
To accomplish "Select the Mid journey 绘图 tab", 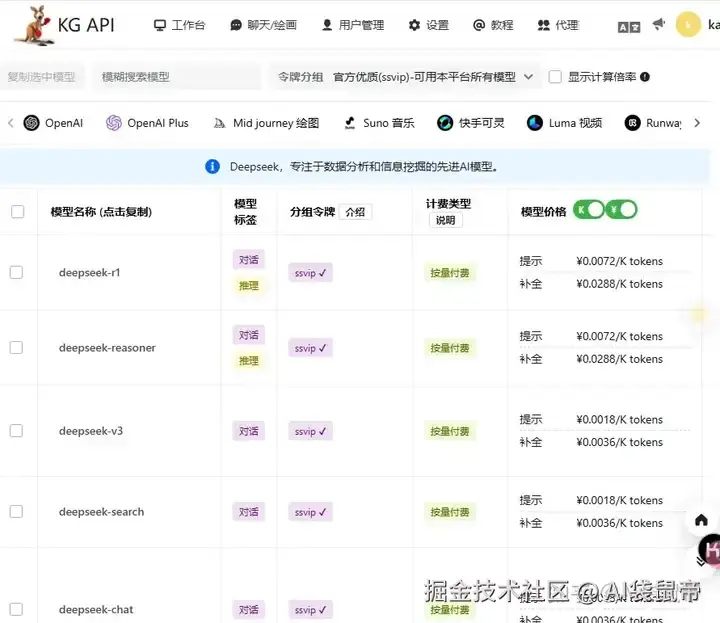I will point(266,123).
